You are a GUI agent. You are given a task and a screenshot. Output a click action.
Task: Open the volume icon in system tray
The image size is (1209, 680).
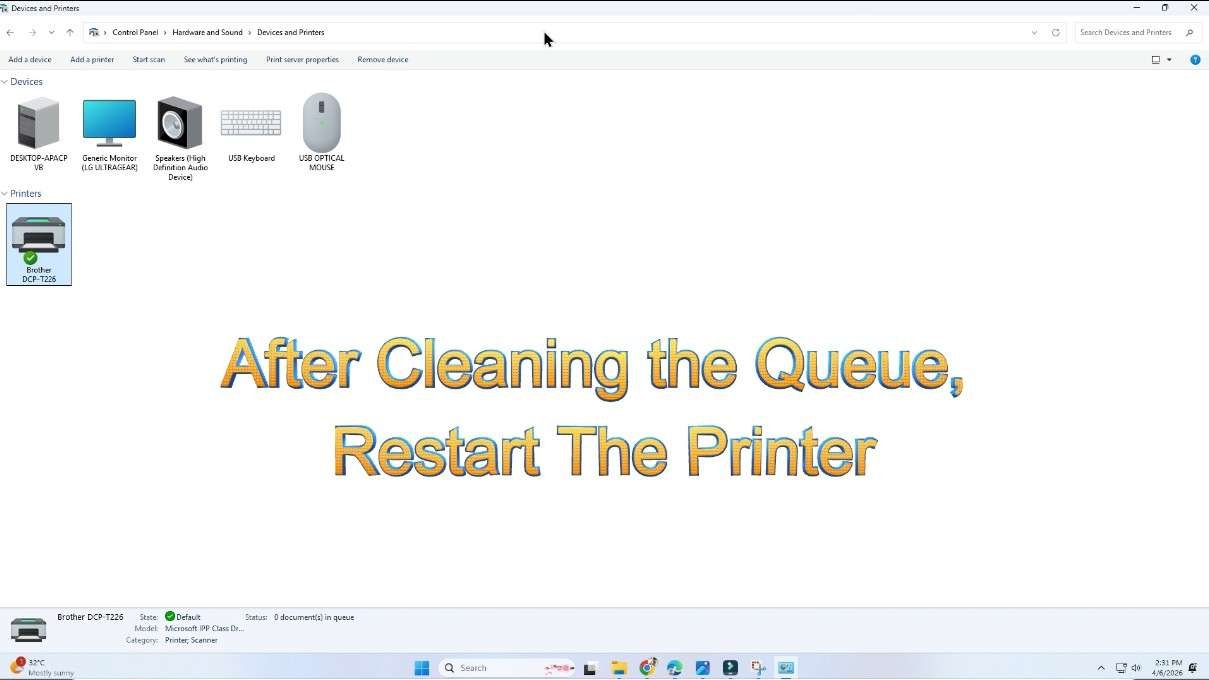click(x=1136, y=668)
